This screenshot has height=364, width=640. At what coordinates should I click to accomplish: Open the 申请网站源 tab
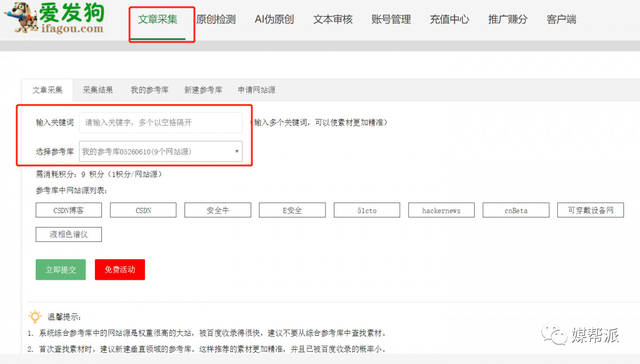256,90
